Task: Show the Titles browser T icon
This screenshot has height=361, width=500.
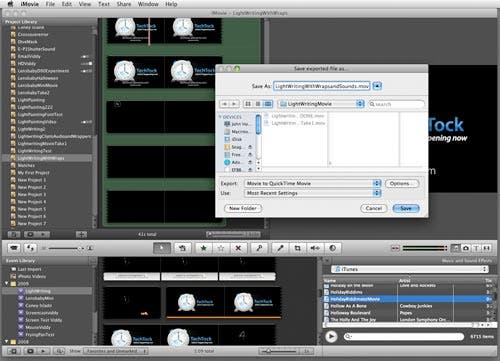Action: (476, 248)
